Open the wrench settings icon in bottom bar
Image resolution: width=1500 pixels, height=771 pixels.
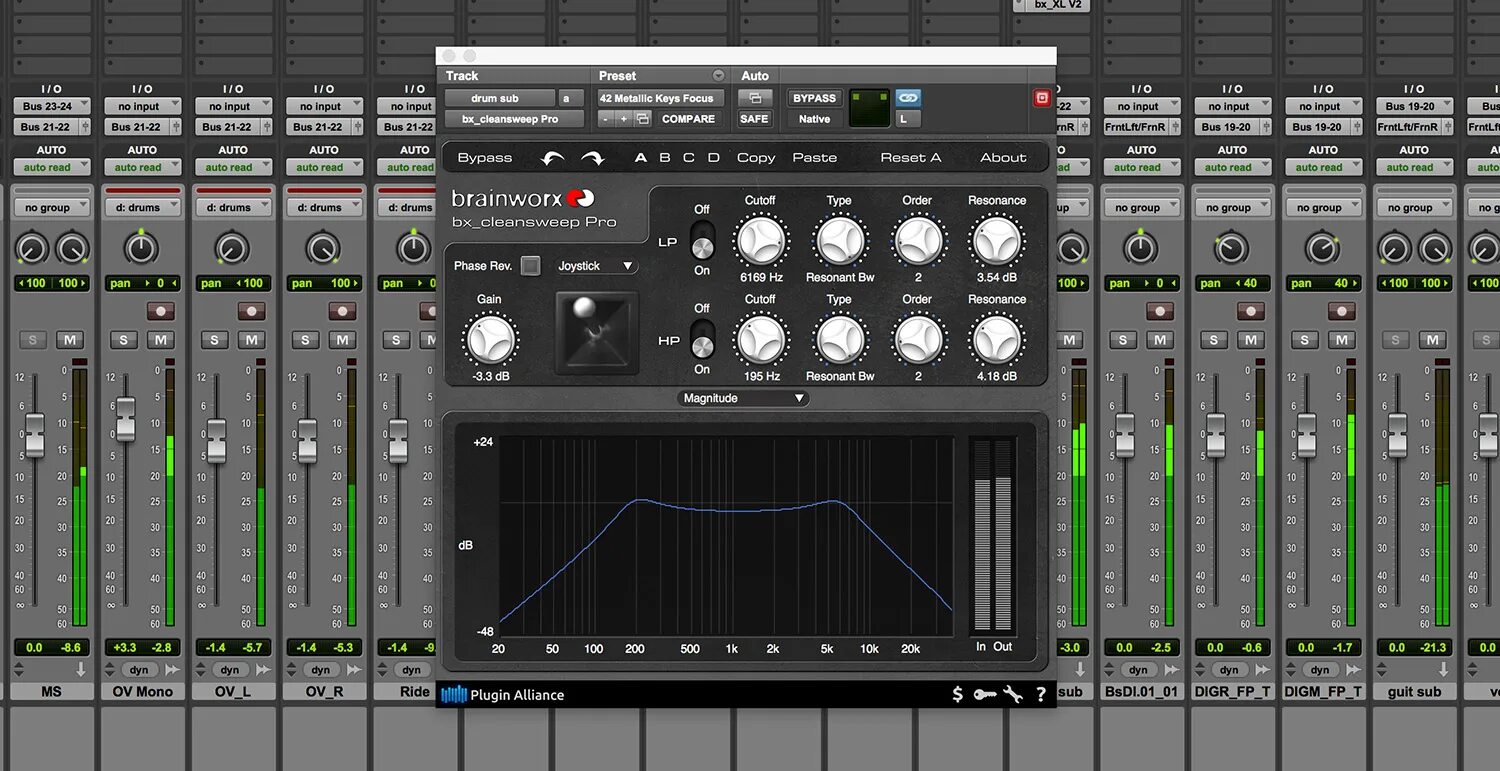(x=1013, y=694)
